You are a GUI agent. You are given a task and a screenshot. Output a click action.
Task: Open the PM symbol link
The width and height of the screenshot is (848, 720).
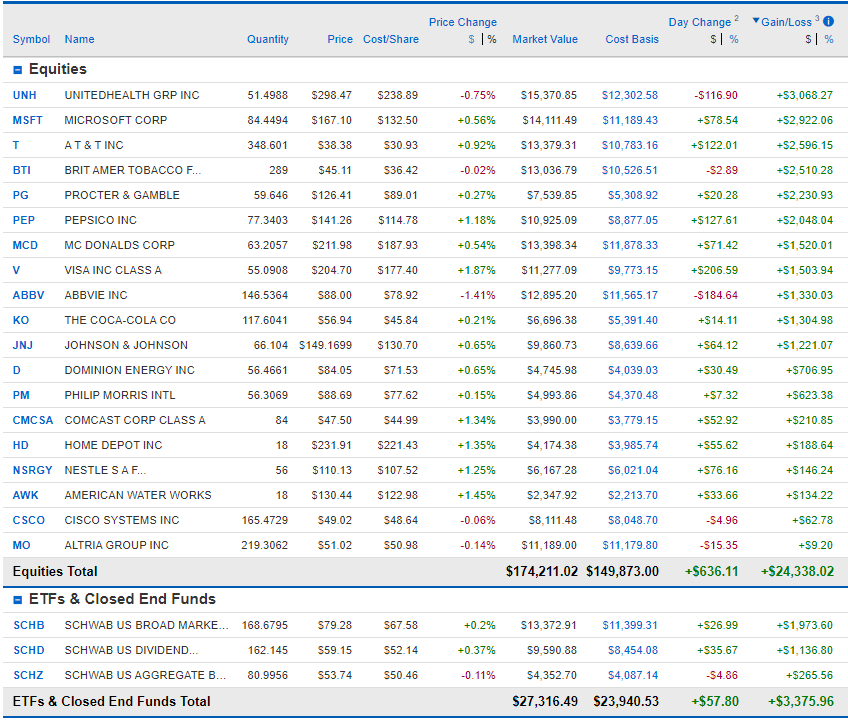21,395
